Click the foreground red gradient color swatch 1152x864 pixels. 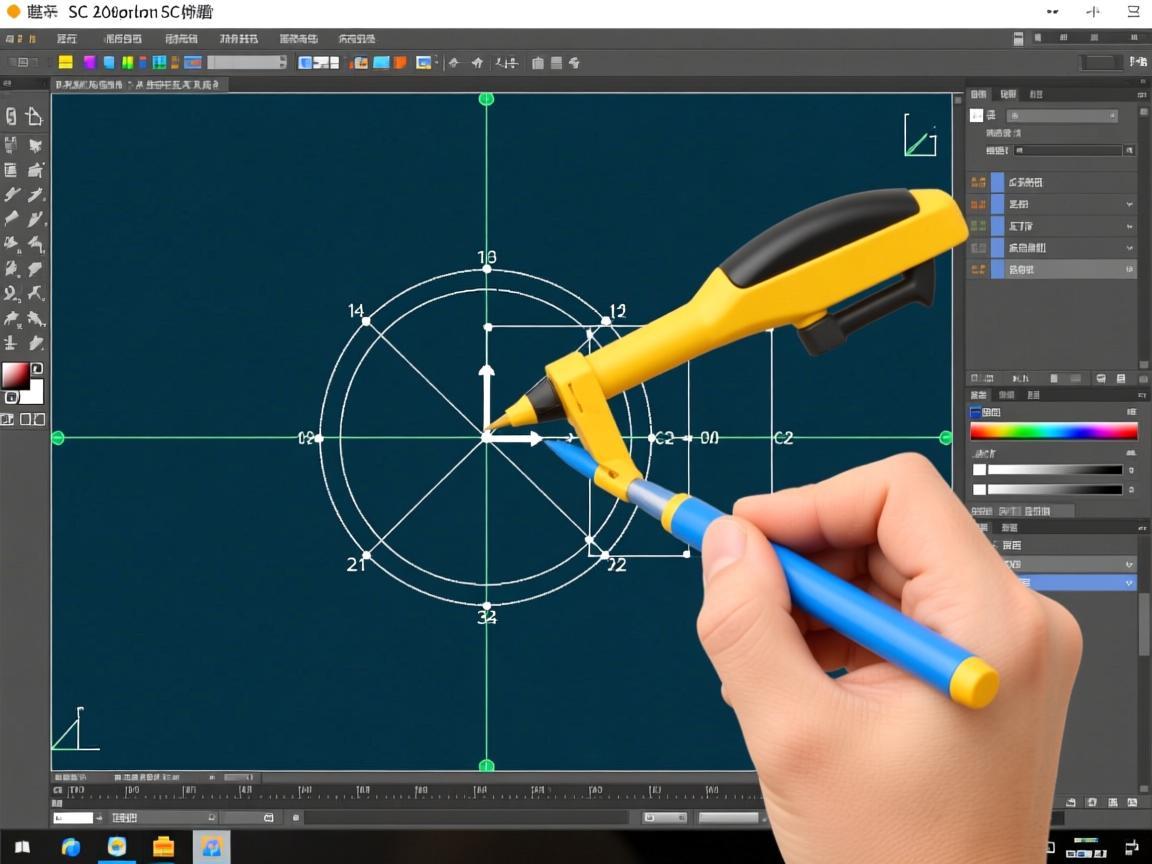[15, 376]
